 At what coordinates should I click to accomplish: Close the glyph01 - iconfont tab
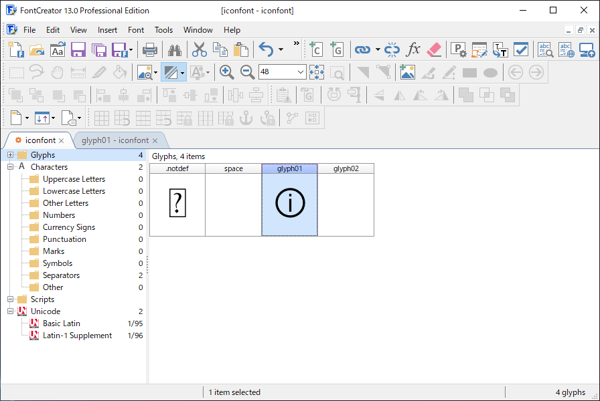[155, 141]
